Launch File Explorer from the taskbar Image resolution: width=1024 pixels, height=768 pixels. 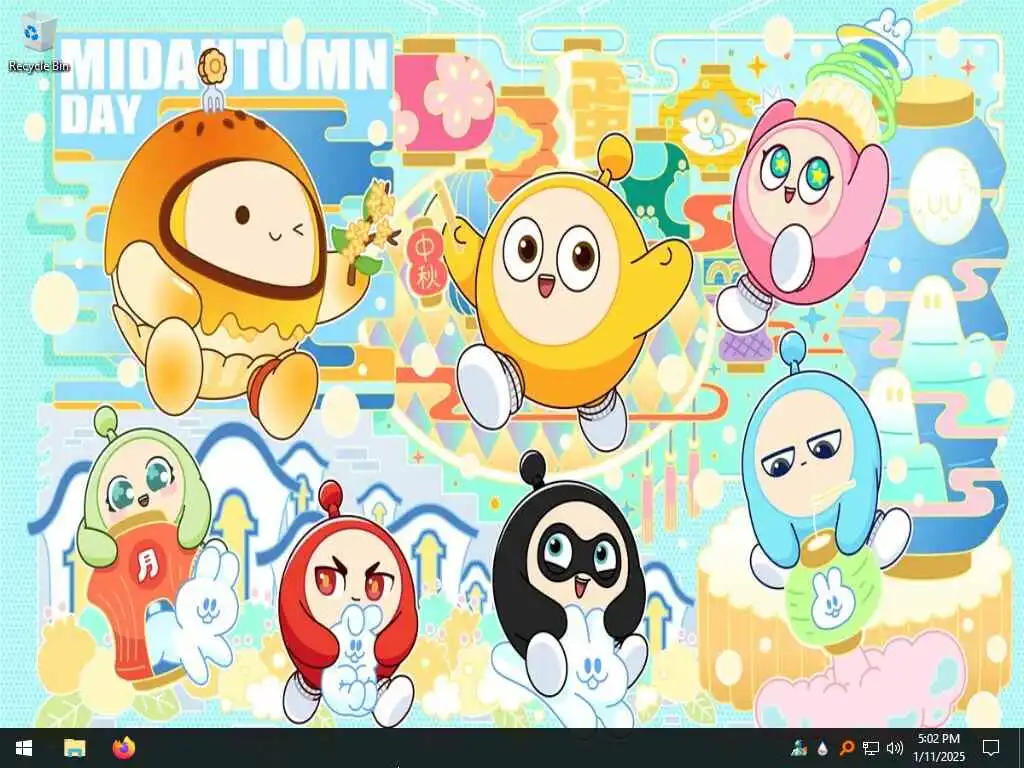click(74, 748)
